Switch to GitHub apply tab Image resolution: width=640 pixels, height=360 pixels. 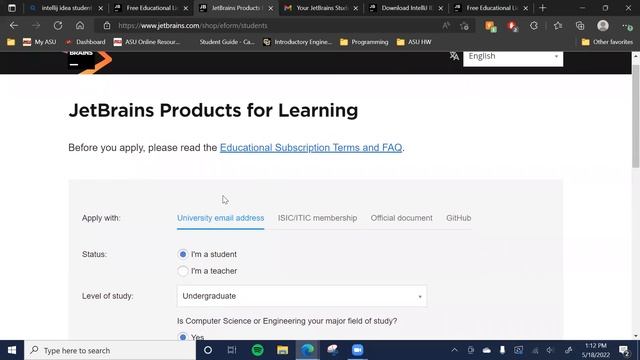(x=458, y=218)
